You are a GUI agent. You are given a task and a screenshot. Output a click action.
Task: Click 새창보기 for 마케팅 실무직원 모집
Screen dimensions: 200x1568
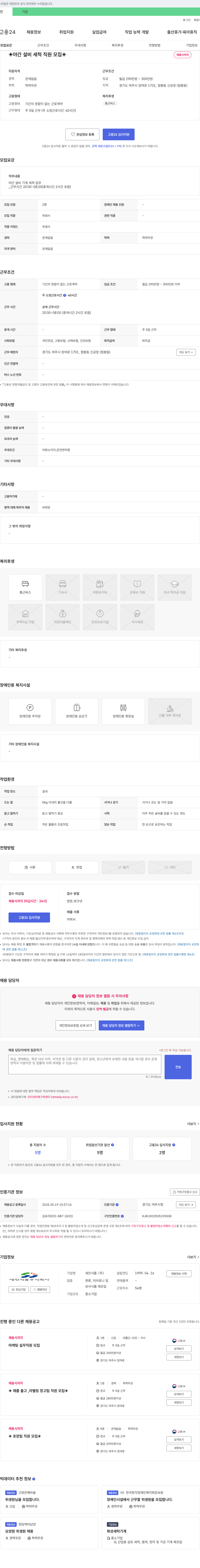[x=179, y=1357]
